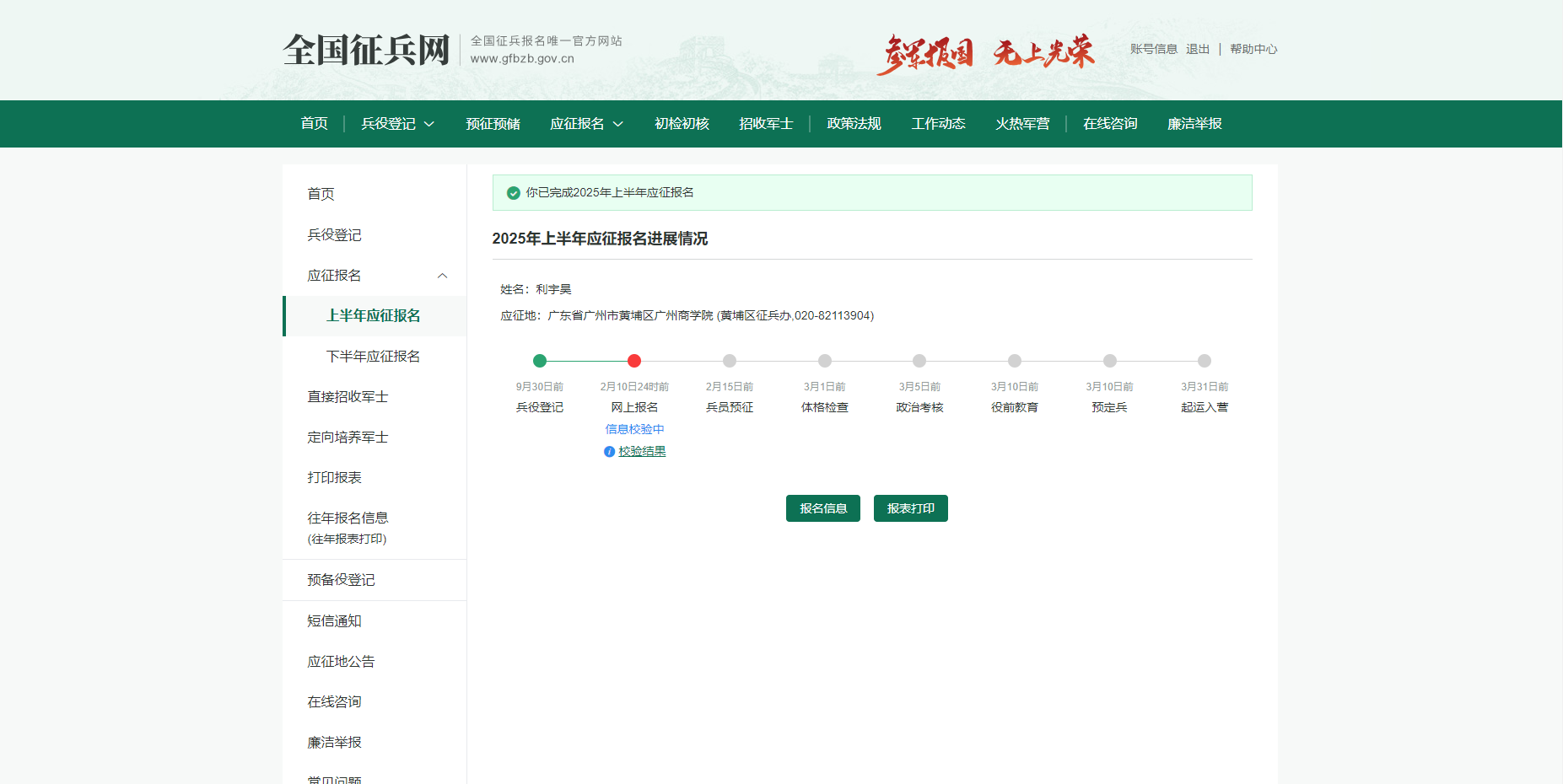Open 帮助中心 in the header
Viewport: 1563px width, 784px height.
1253,49
